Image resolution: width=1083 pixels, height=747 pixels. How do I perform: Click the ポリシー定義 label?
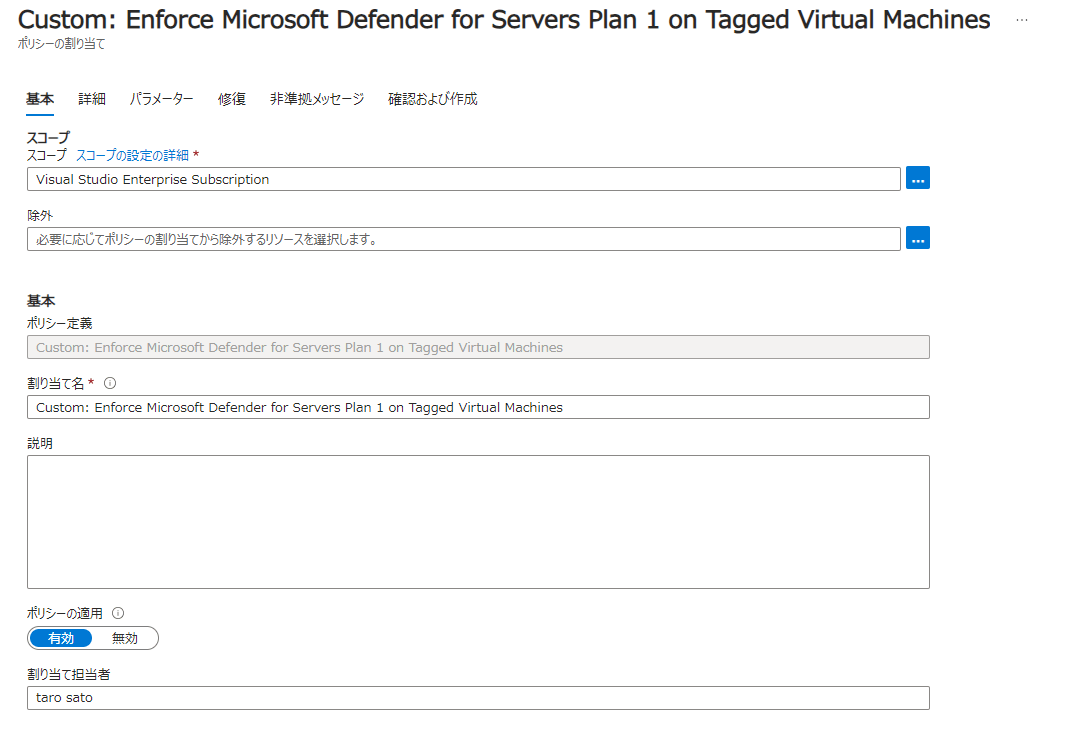click(59, 323)
